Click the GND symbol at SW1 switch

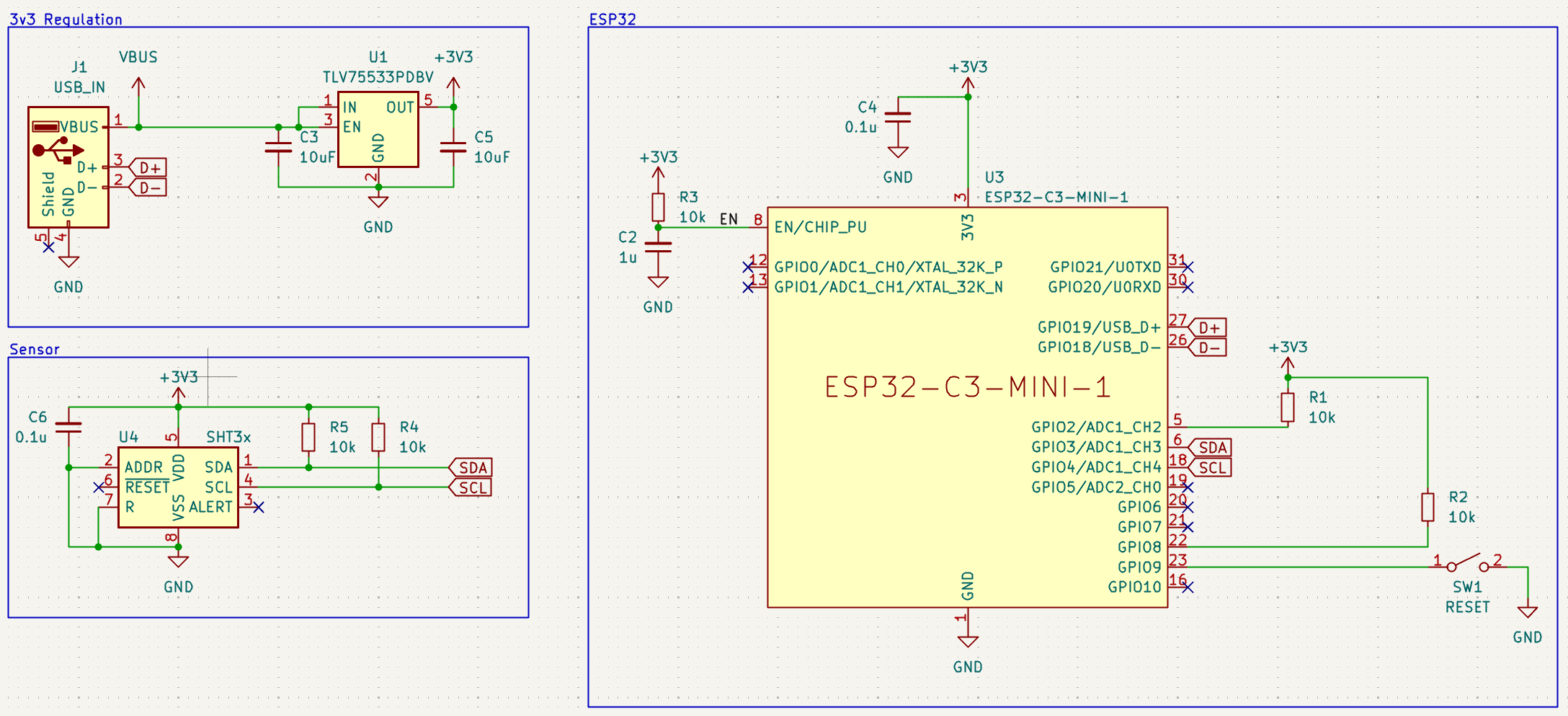(x=1527, y=611)
